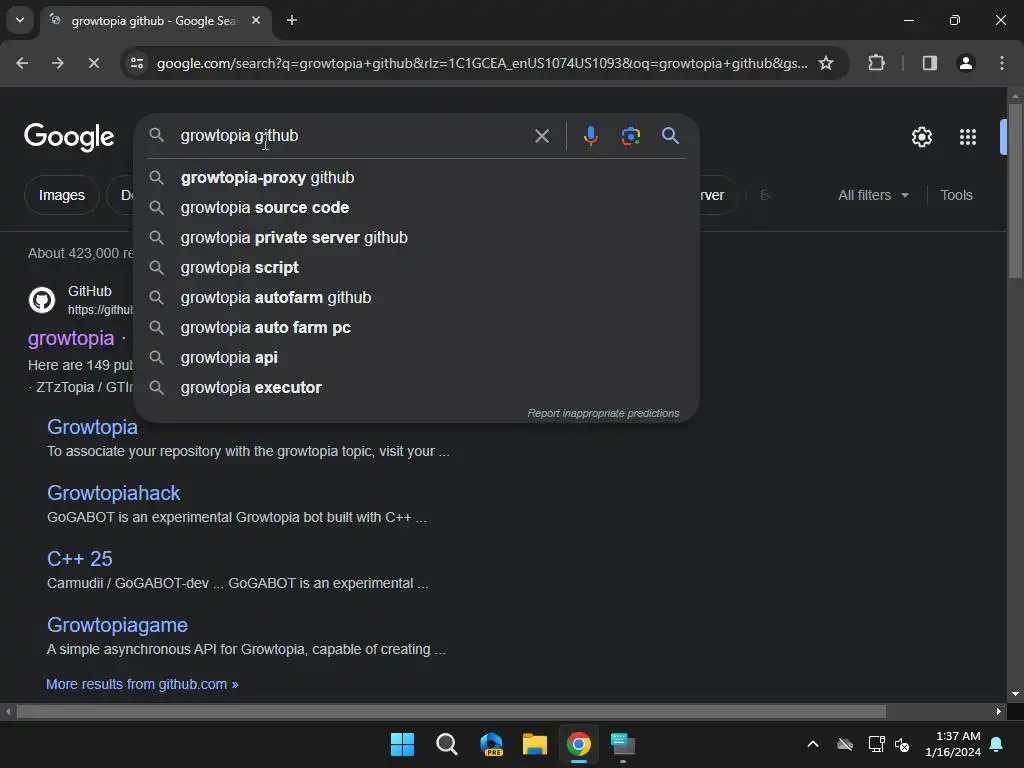Pick suggestion growtopia source code
The image size is (1024, 768).
click(x=416, y=208)
